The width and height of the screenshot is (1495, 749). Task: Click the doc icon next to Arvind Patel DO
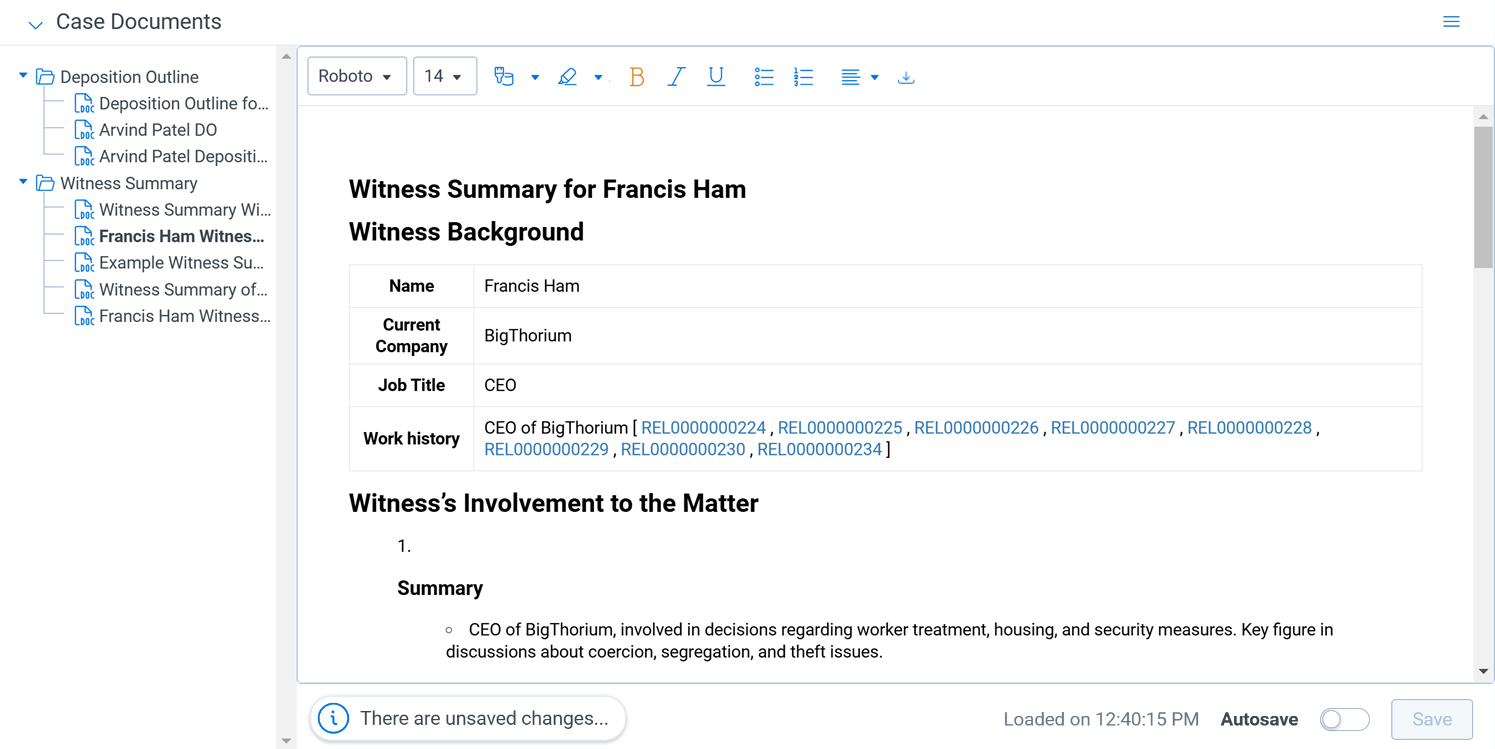(x=84, y=130)
